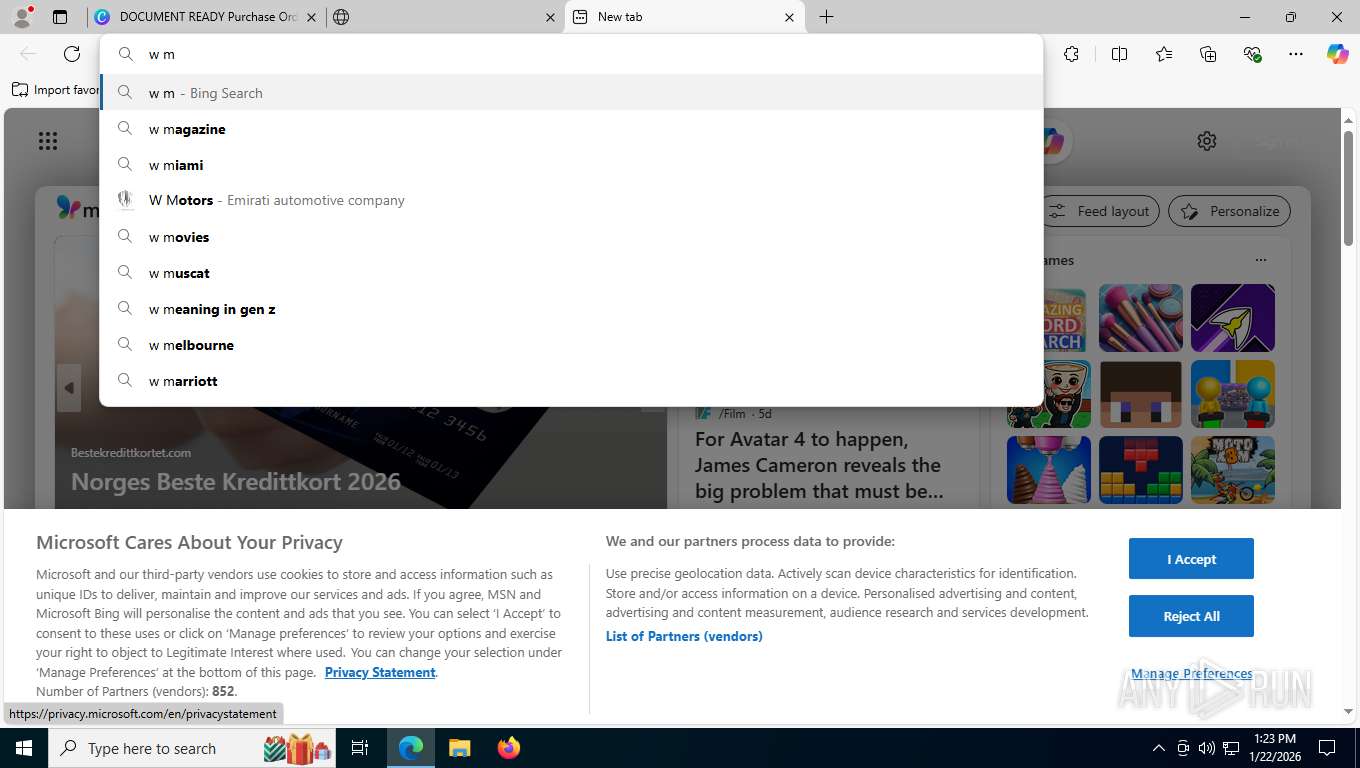Viewport: 1360px width, 768px height.
Task: Close the DOCUMENT READY Purchase Order tab
Action: coord(311,17)
